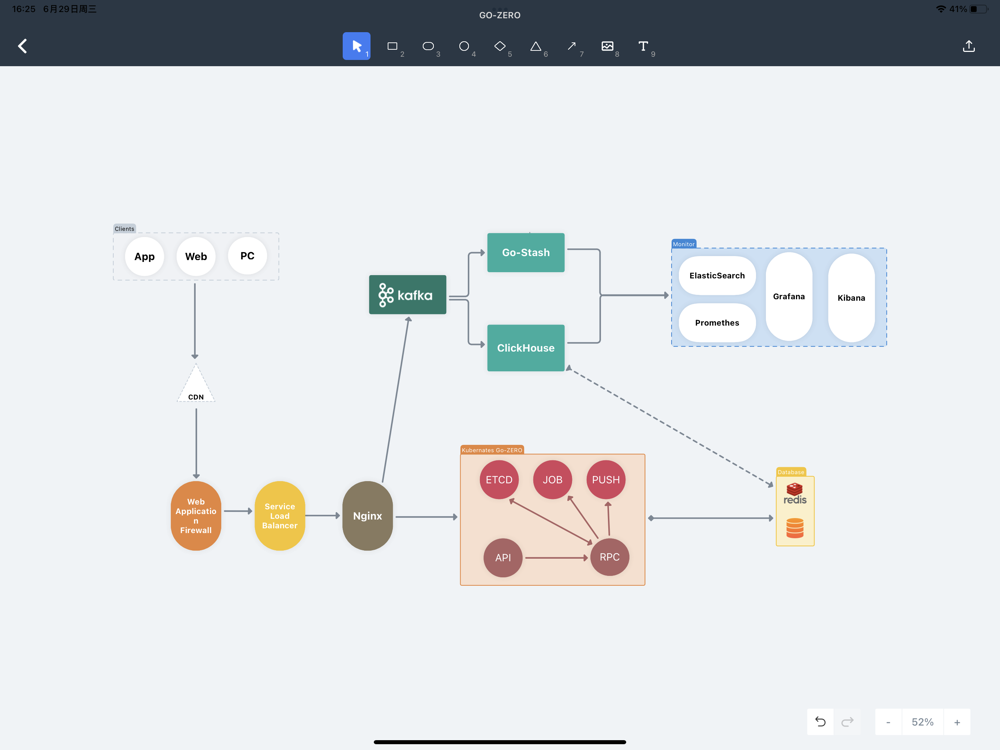Zoom in with the plus button
Image resolution: width=1000 pixels, height=750 pixels.
pos(957,722)
